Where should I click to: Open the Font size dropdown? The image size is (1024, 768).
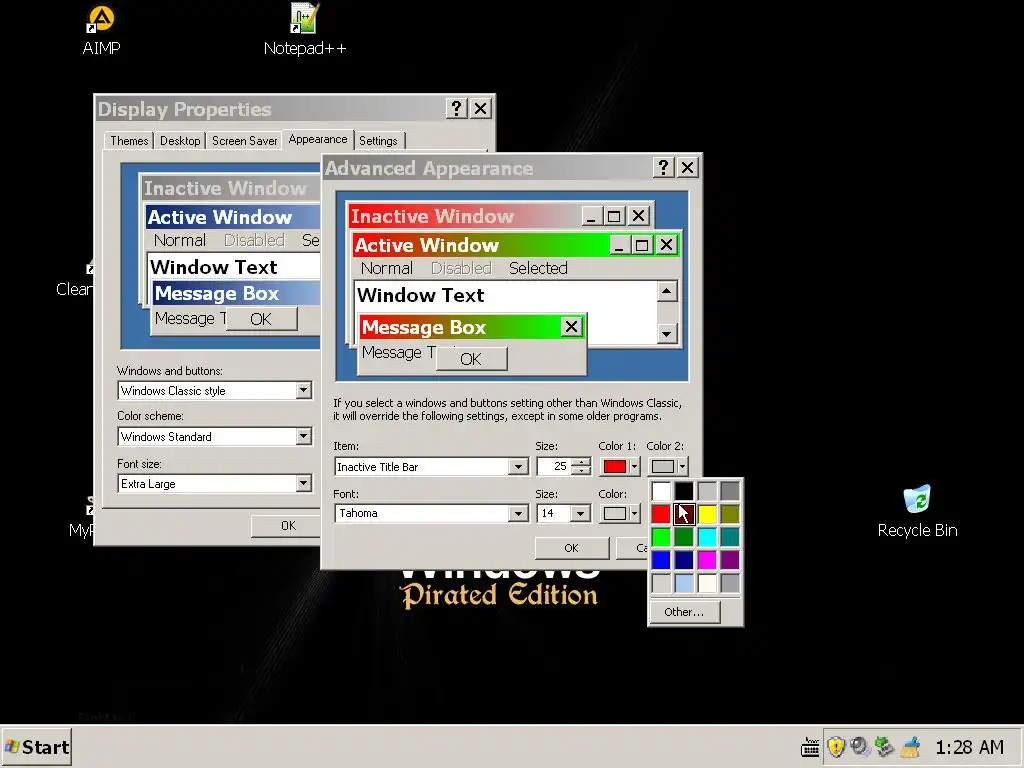point(303,483)
